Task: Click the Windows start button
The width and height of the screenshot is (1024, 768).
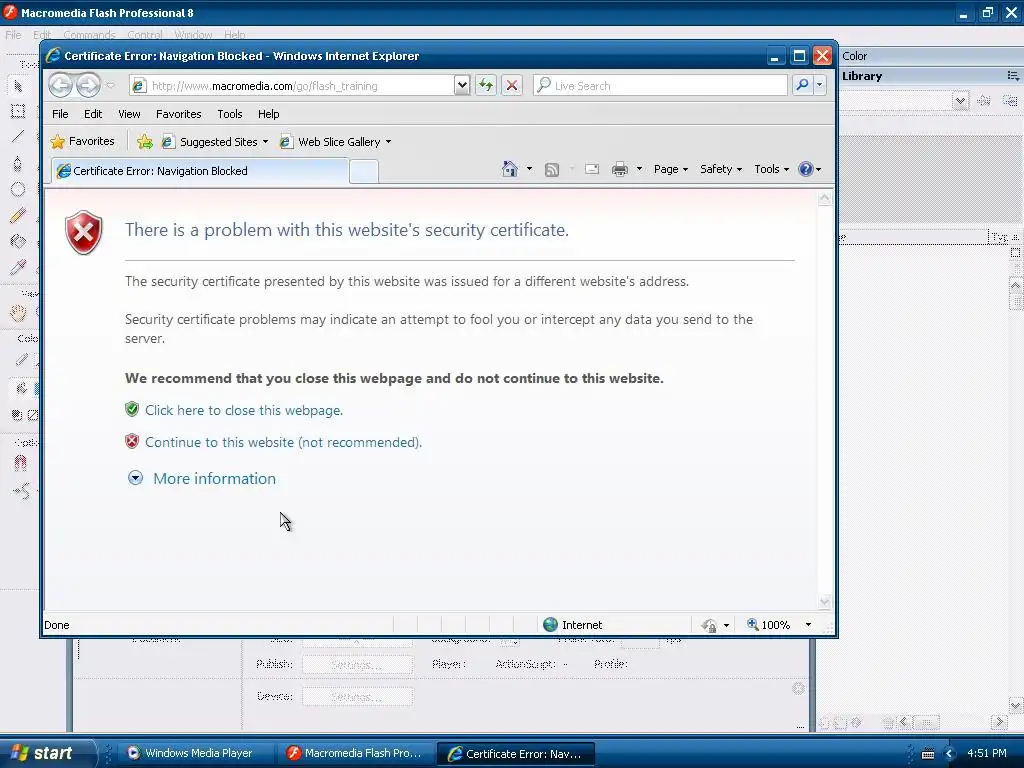Action: 46,753
